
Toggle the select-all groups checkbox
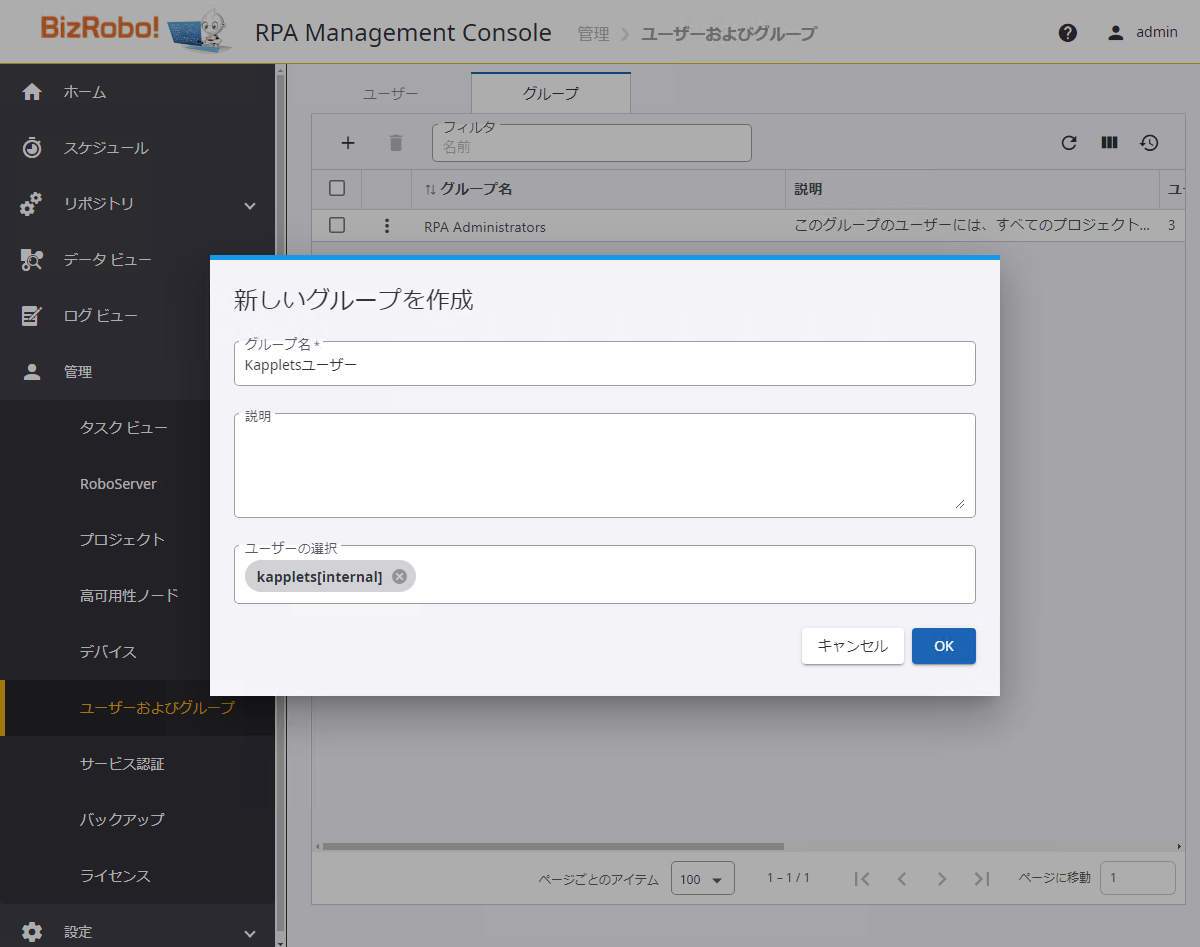tap(337, 188)
